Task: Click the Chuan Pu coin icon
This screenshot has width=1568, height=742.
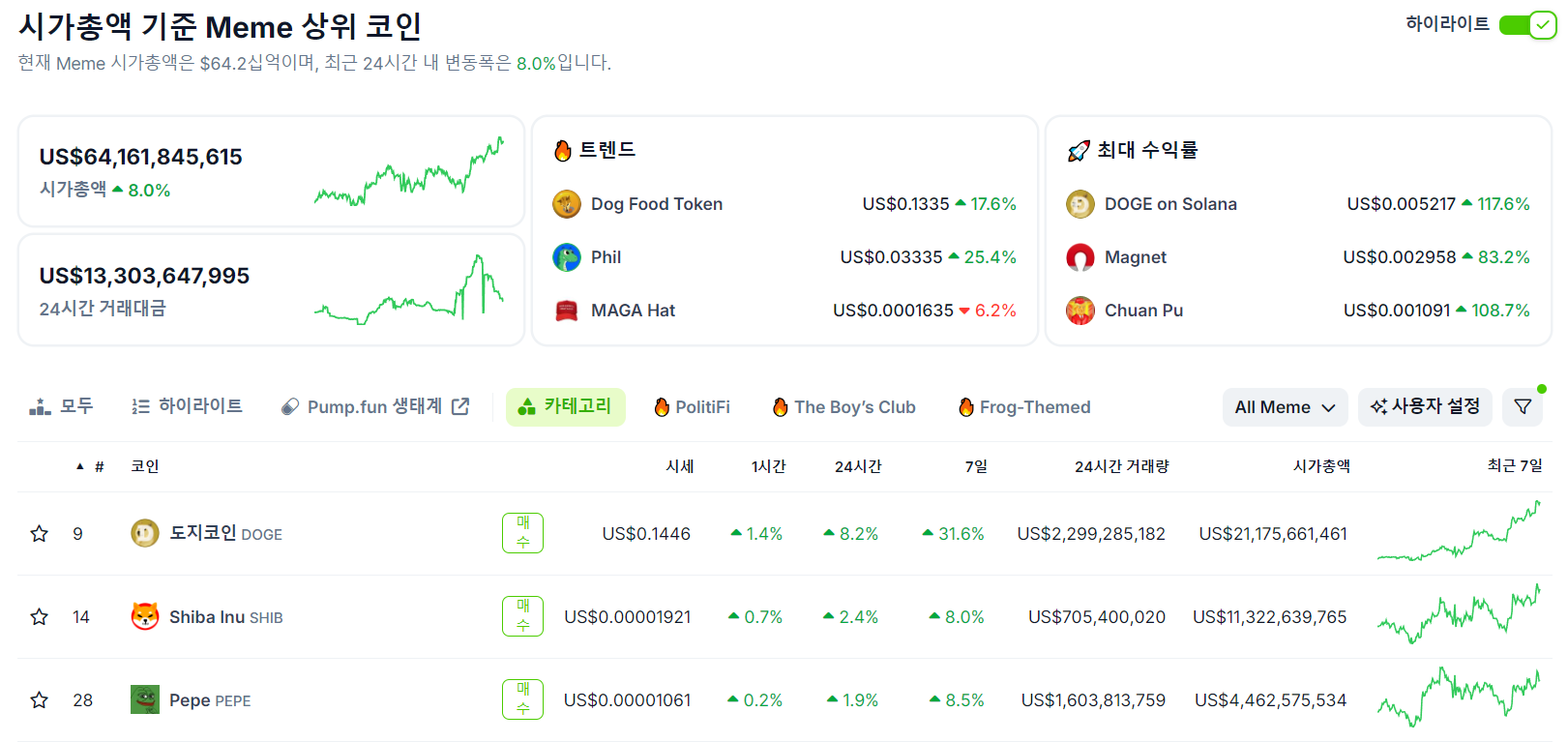Action: click(1080, 311)
